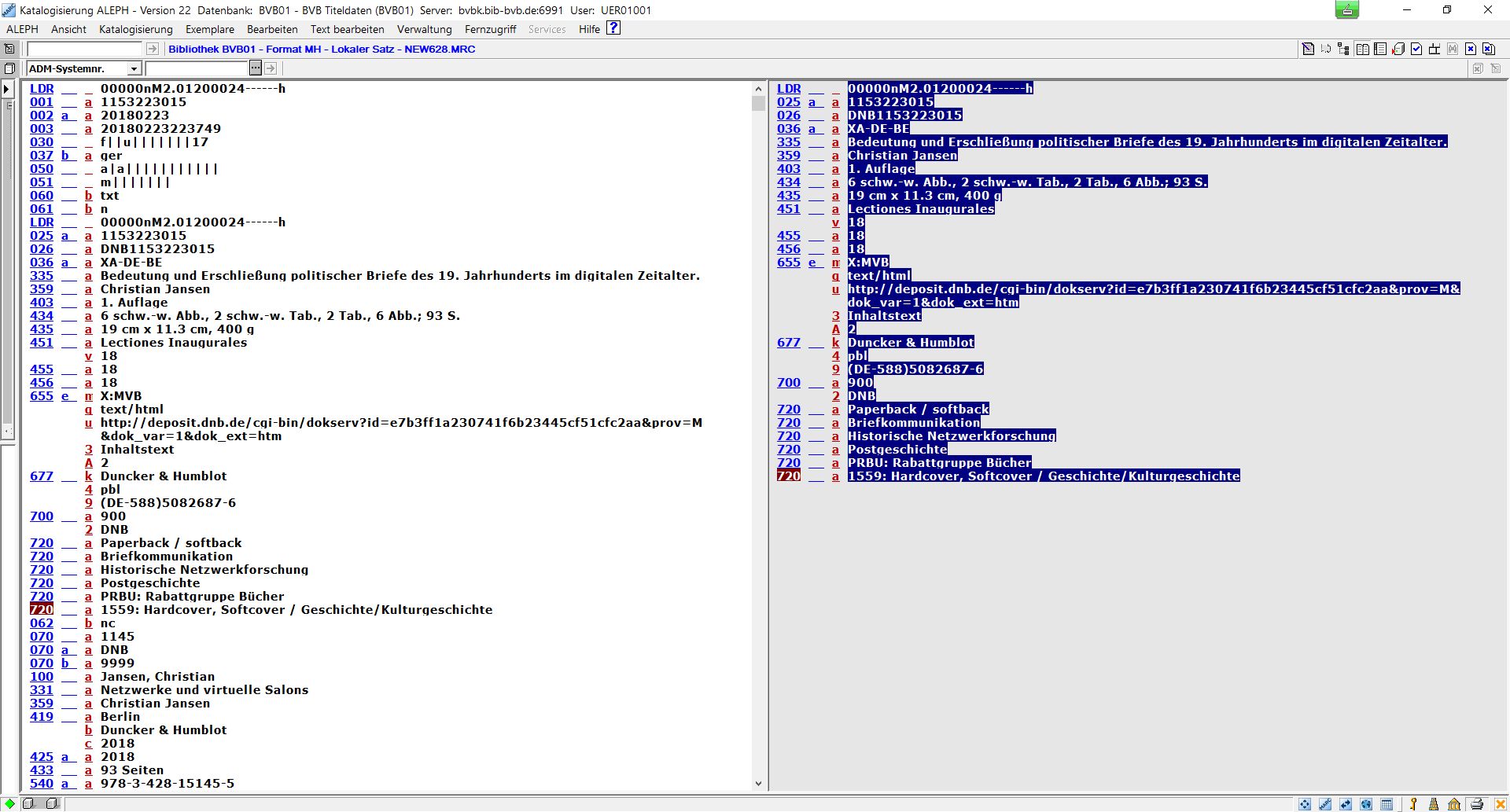The width and height of the screenshot is (1510, 812).
Task: Click the close all records double-X icon
Action: click(1489, 49)
